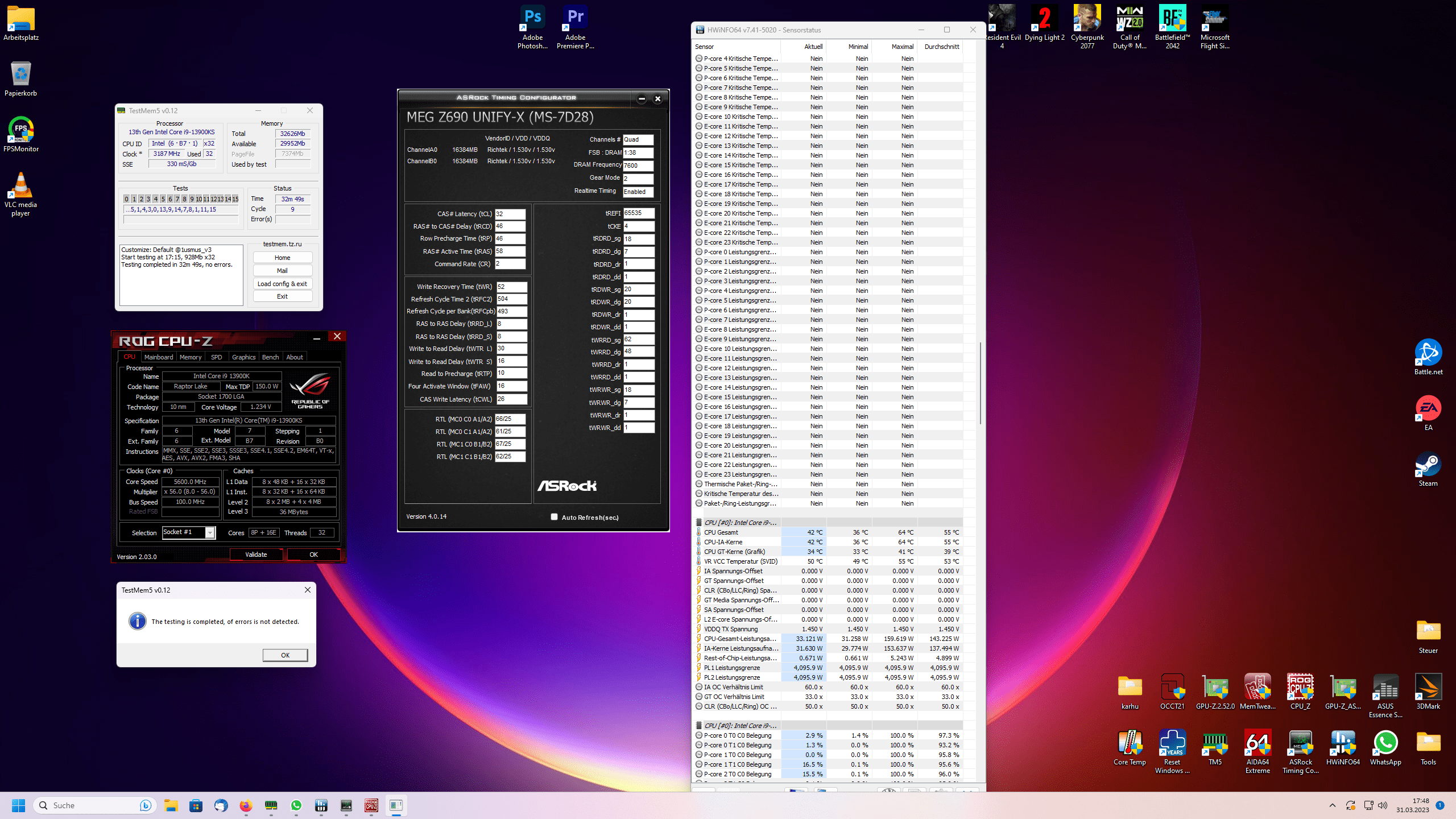Viewport: 1456px width, 819px height.
Task: Click WhatsApp icon in the taskbar
Action: [x=296, y=805]
